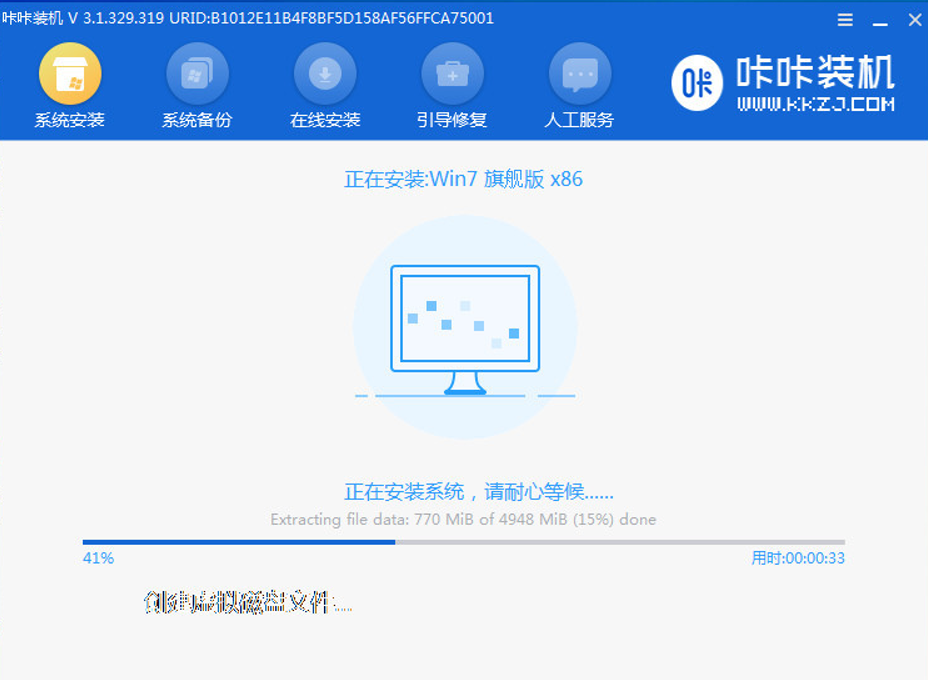Switch to the 系统安装 tab label
The width and height of the screenshot is (928, 680).
click(x=70, y=120)
